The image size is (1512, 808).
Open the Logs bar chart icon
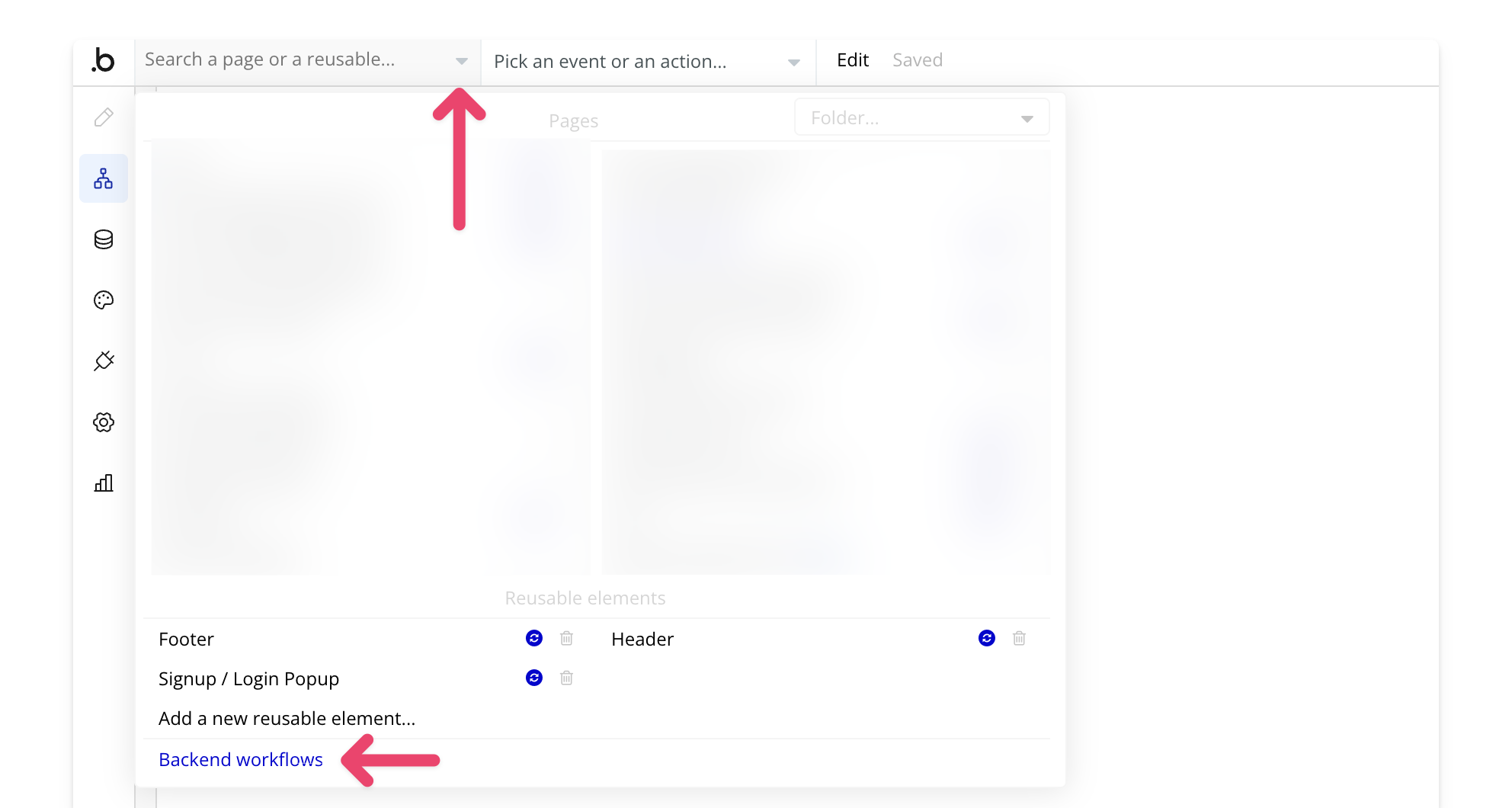click(104, 483)
